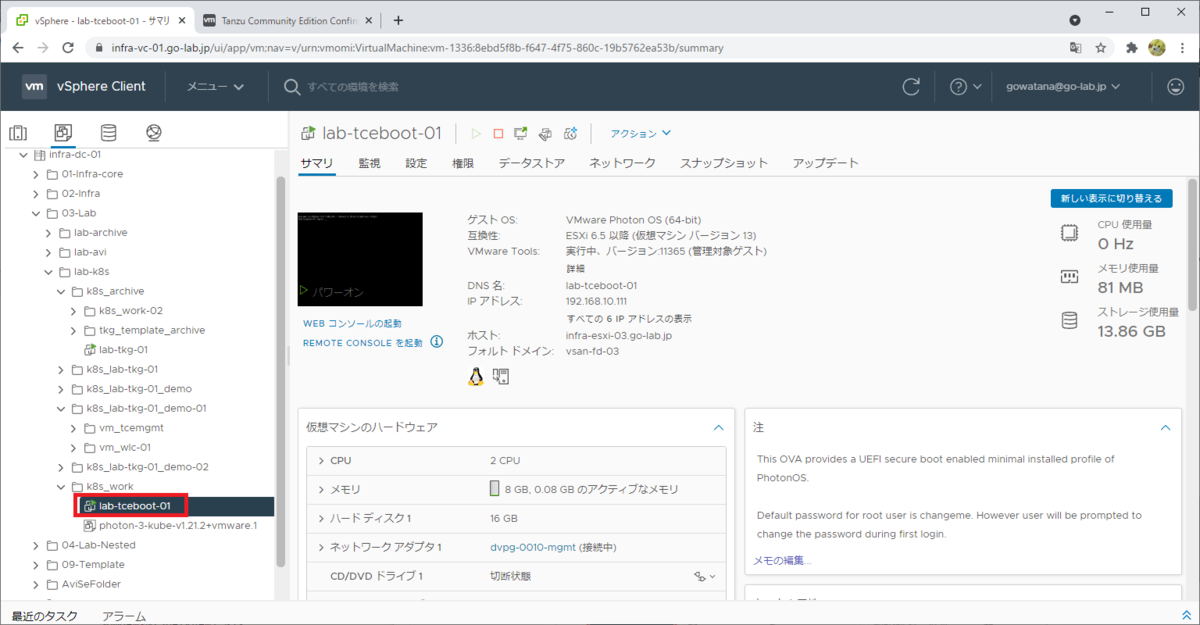The height and width of the screenshot is (625, 1200).
Task: Click the translate page icon in address bar
Action: point(1075,47)
